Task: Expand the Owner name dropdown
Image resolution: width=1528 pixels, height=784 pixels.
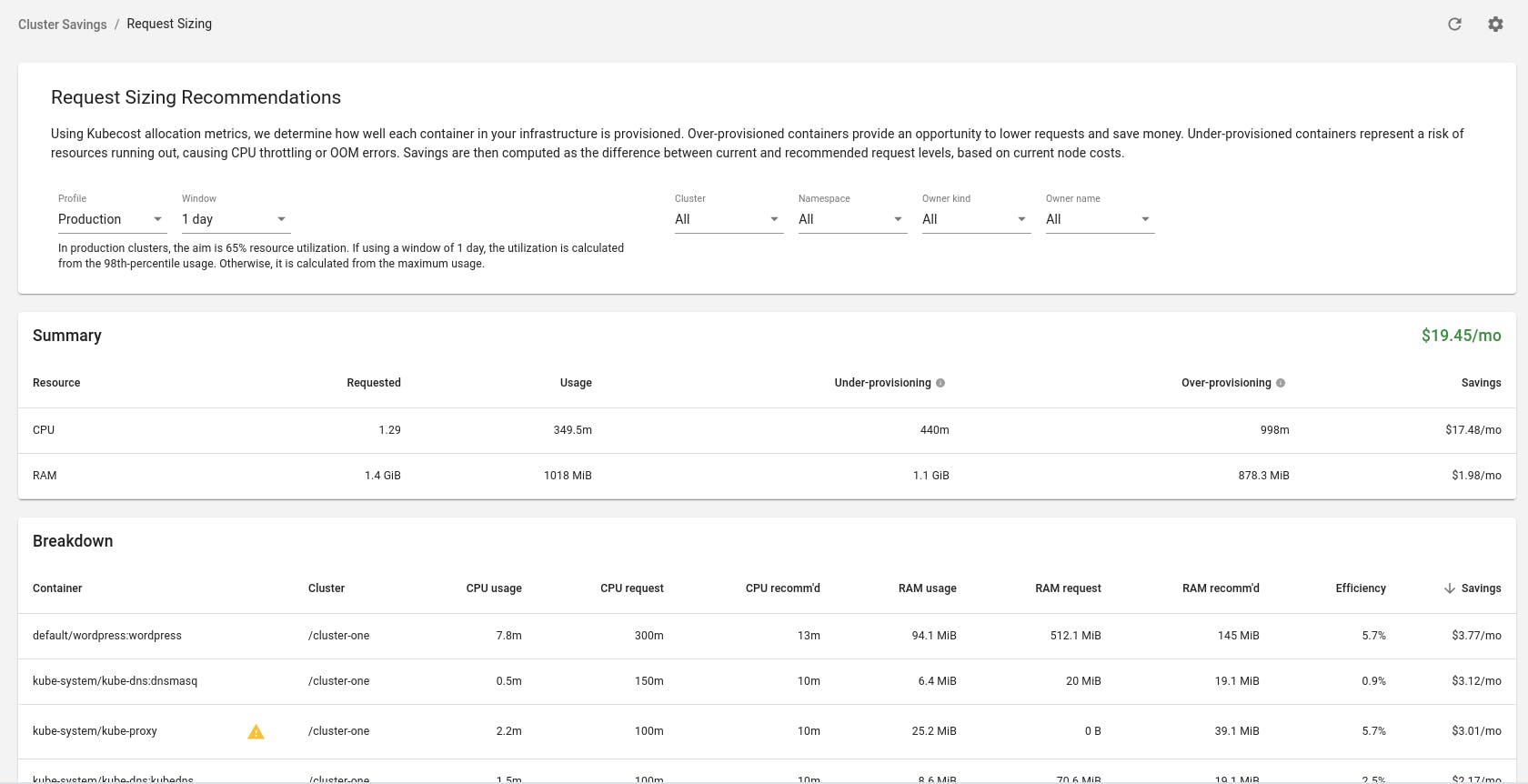Action: click(x=1100, y=219)
